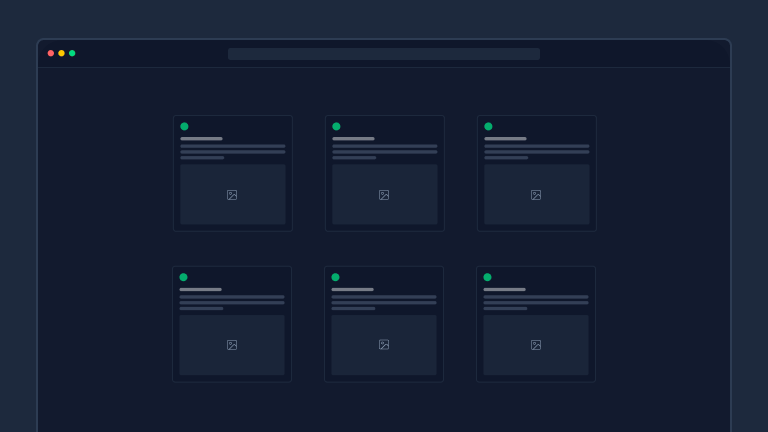The image size is (768, 432).
Task: Select the green avatar dot in top-left card
Action: coord(184,127)
